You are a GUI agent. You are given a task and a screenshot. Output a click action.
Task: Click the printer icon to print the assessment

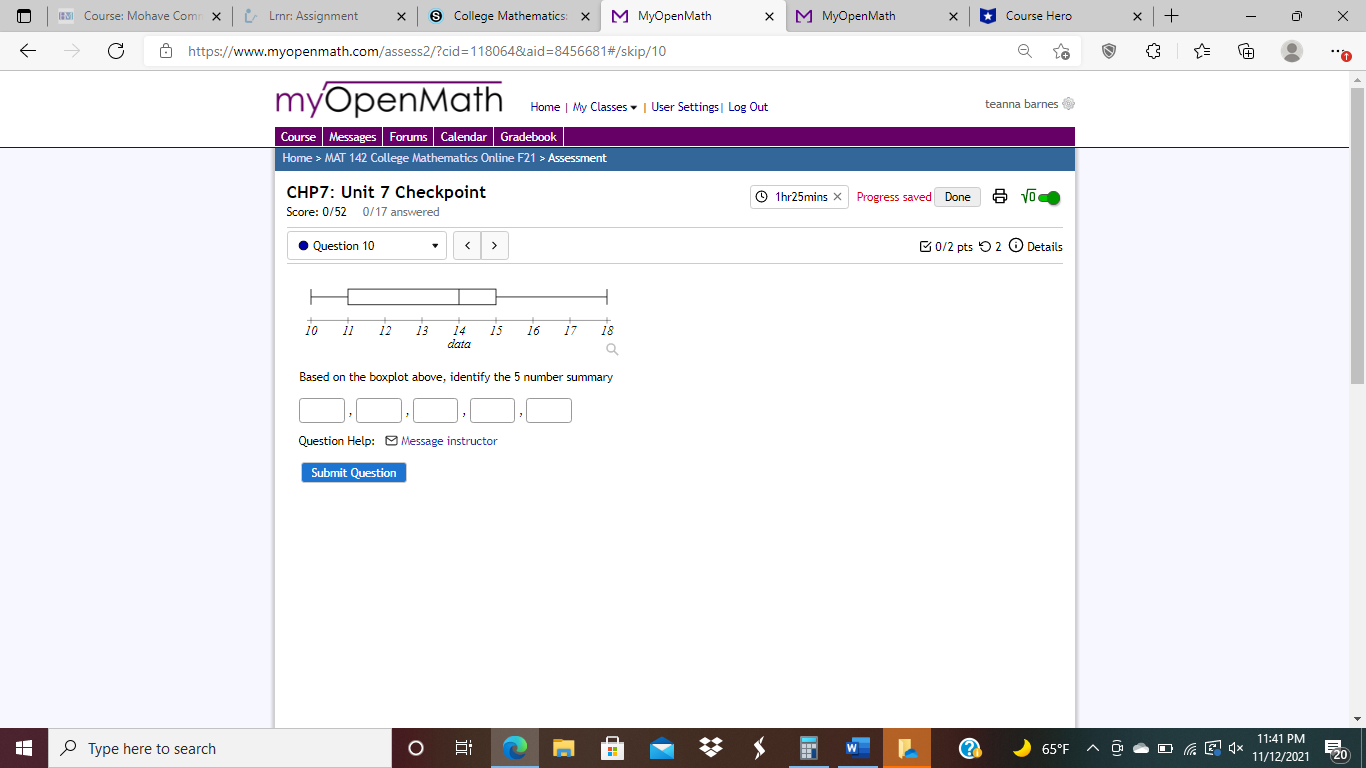click(1000, 197)
